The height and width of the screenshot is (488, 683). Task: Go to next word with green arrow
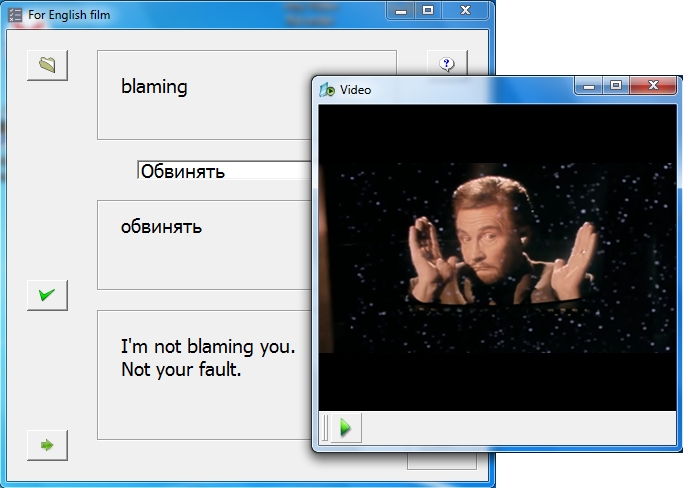[x=47, y=445]
